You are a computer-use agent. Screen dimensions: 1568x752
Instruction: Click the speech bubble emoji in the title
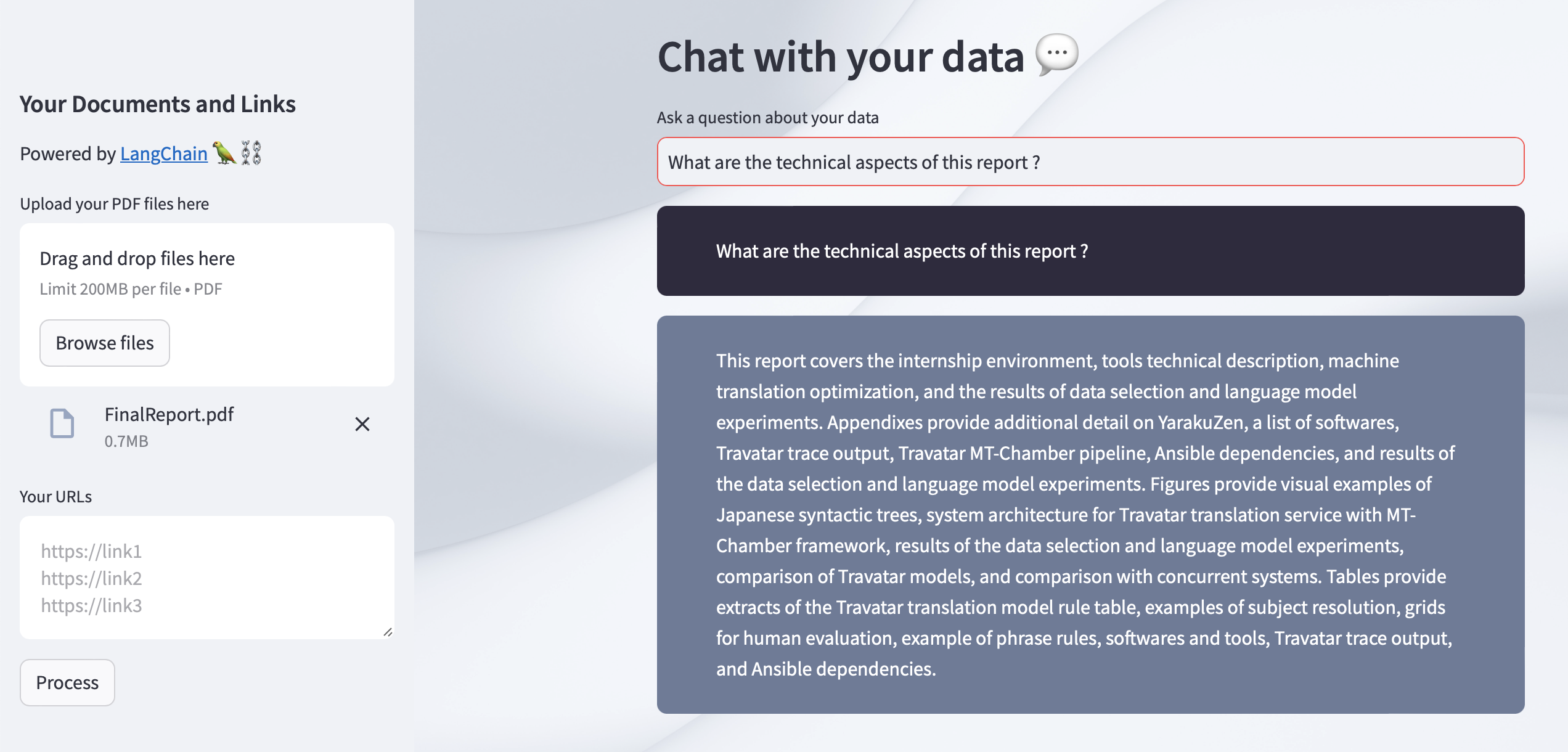click(1056, 55)
